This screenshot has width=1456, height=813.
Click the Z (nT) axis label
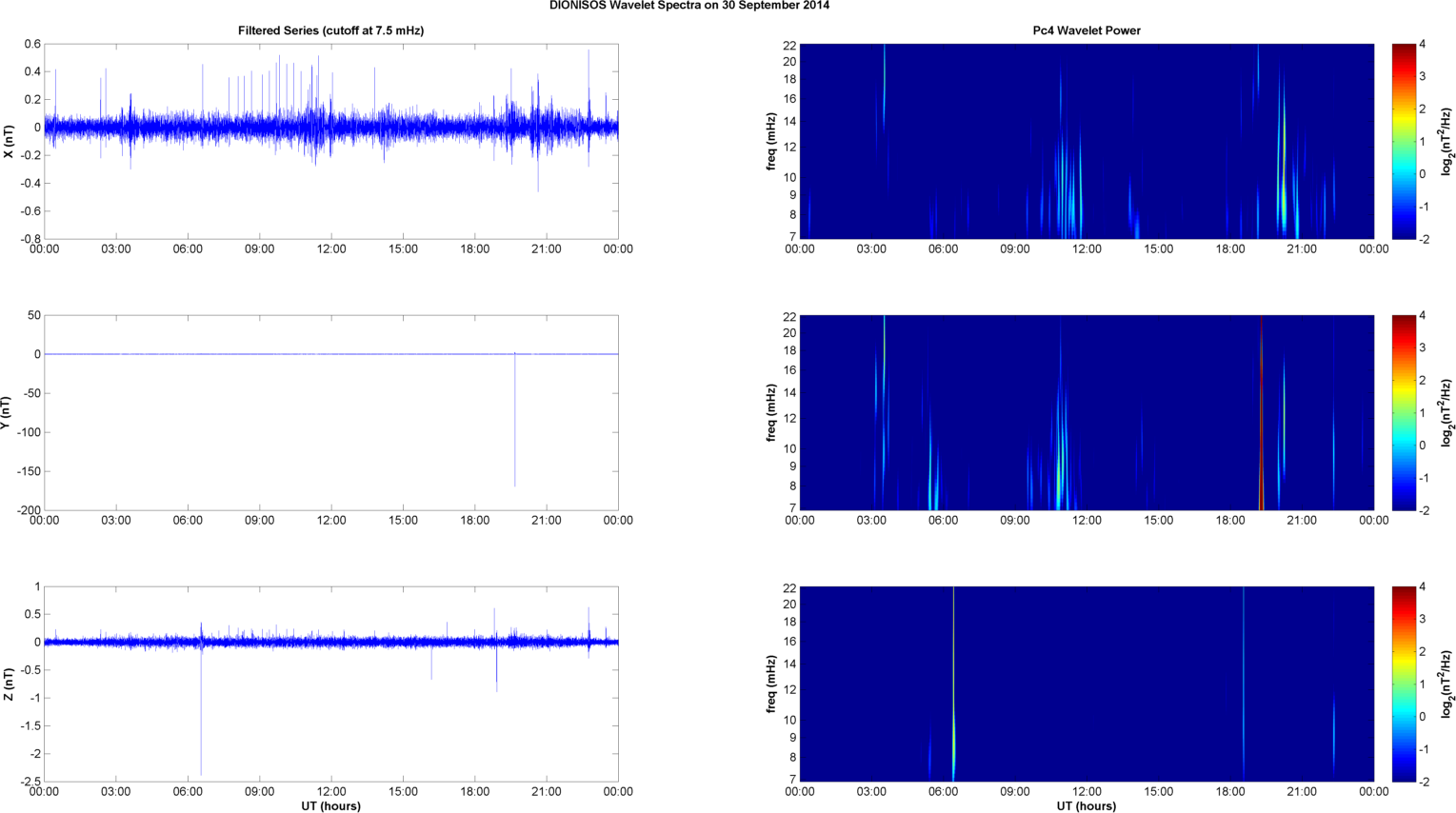tap(9, 684)
